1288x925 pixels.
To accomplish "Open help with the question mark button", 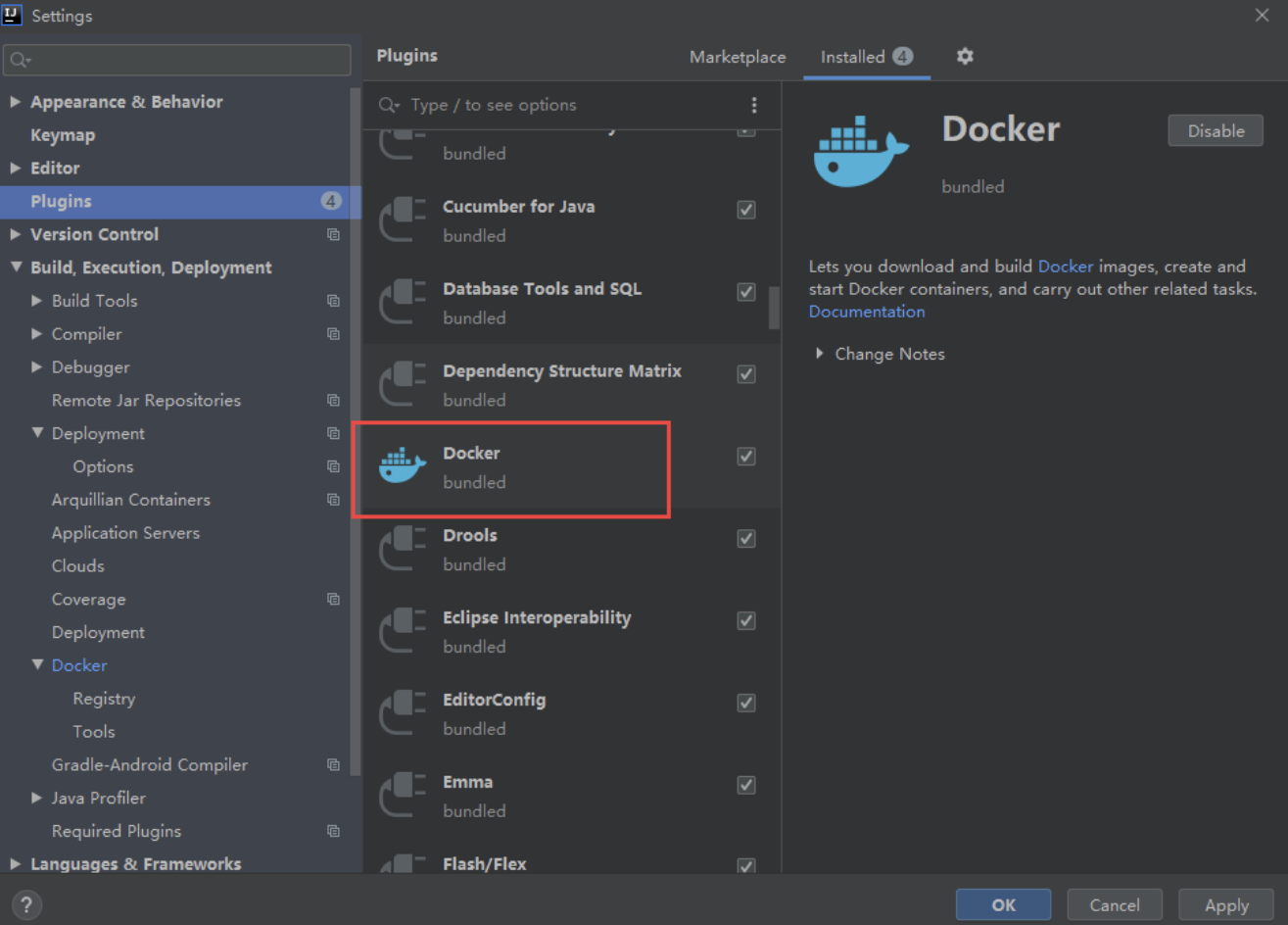I will point(26,905).
